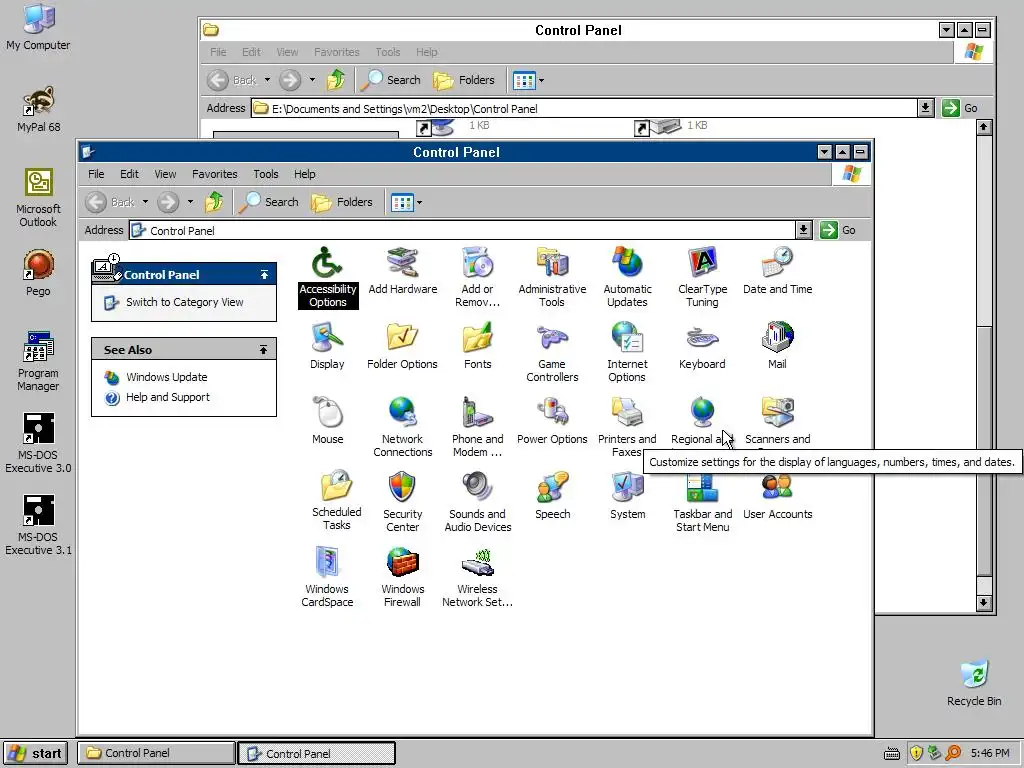Viewport: 1024px width, 768px height.
Task: Select Game Controllers icon
Action: click(x=552, y=352)
